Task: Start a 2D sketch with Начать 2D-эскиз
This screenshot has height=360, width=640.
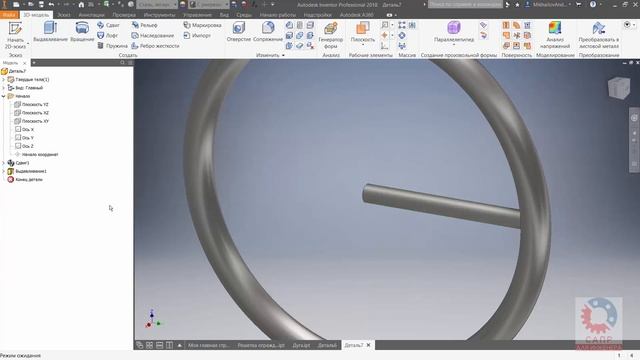Action: [x=15, y=36]
